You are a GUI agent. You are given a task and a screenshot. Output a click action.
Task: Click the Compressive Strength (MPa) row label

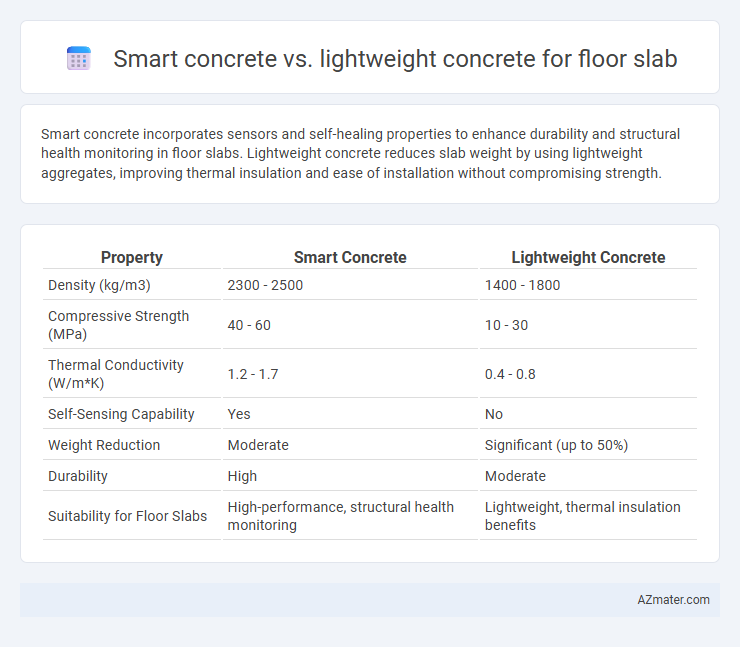click(x=118, y=325)
